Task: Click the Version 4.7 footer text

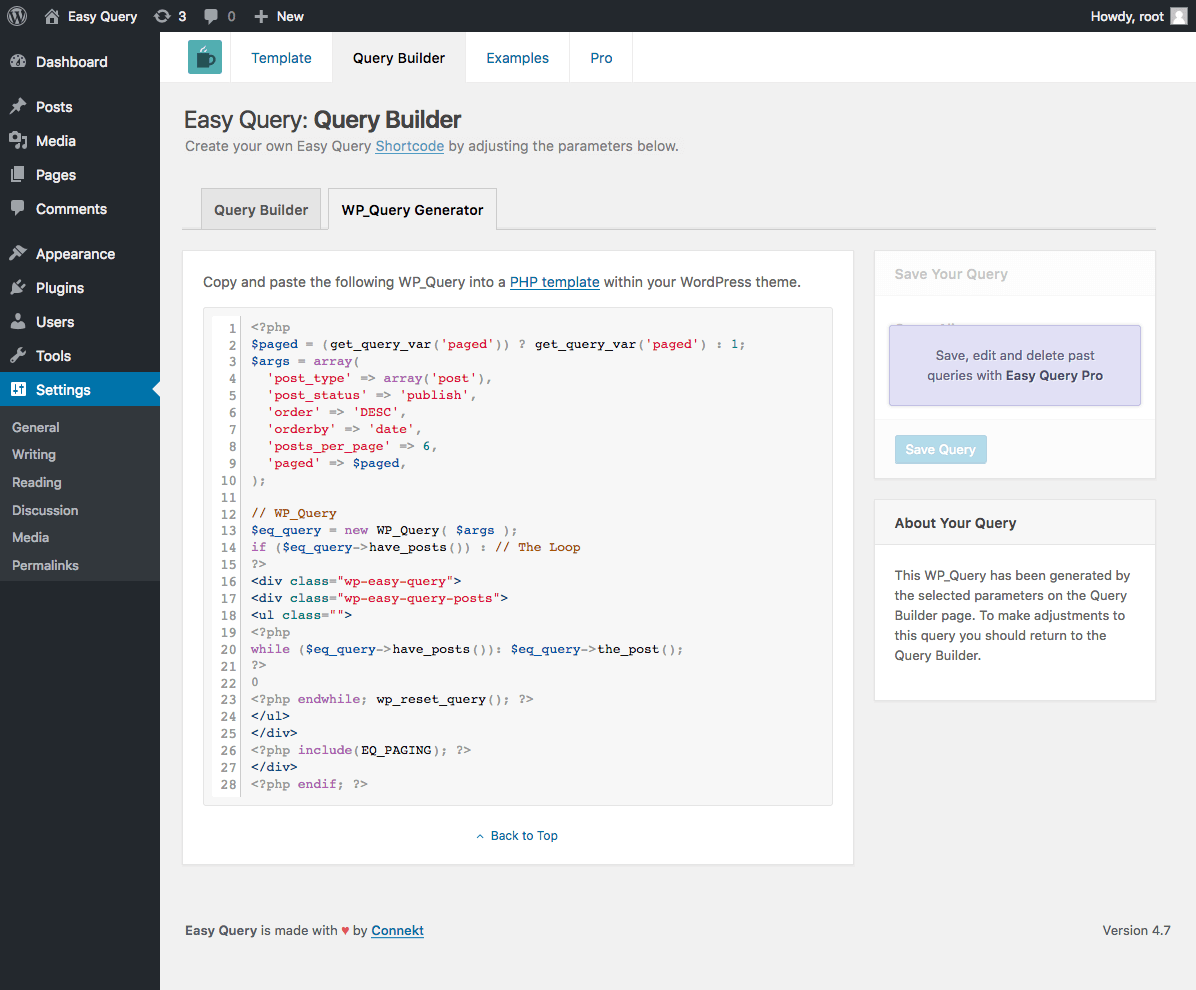Action: click(x=1136, y=931)
